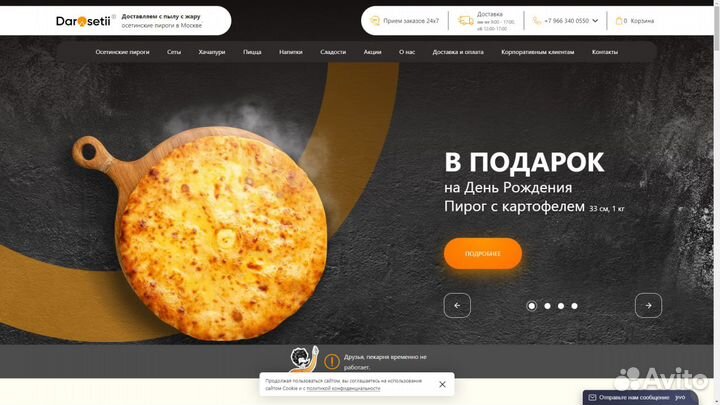Open the Доставка и оплата menu item
Viewport: 720px width, 405px height.
point(458,52)
